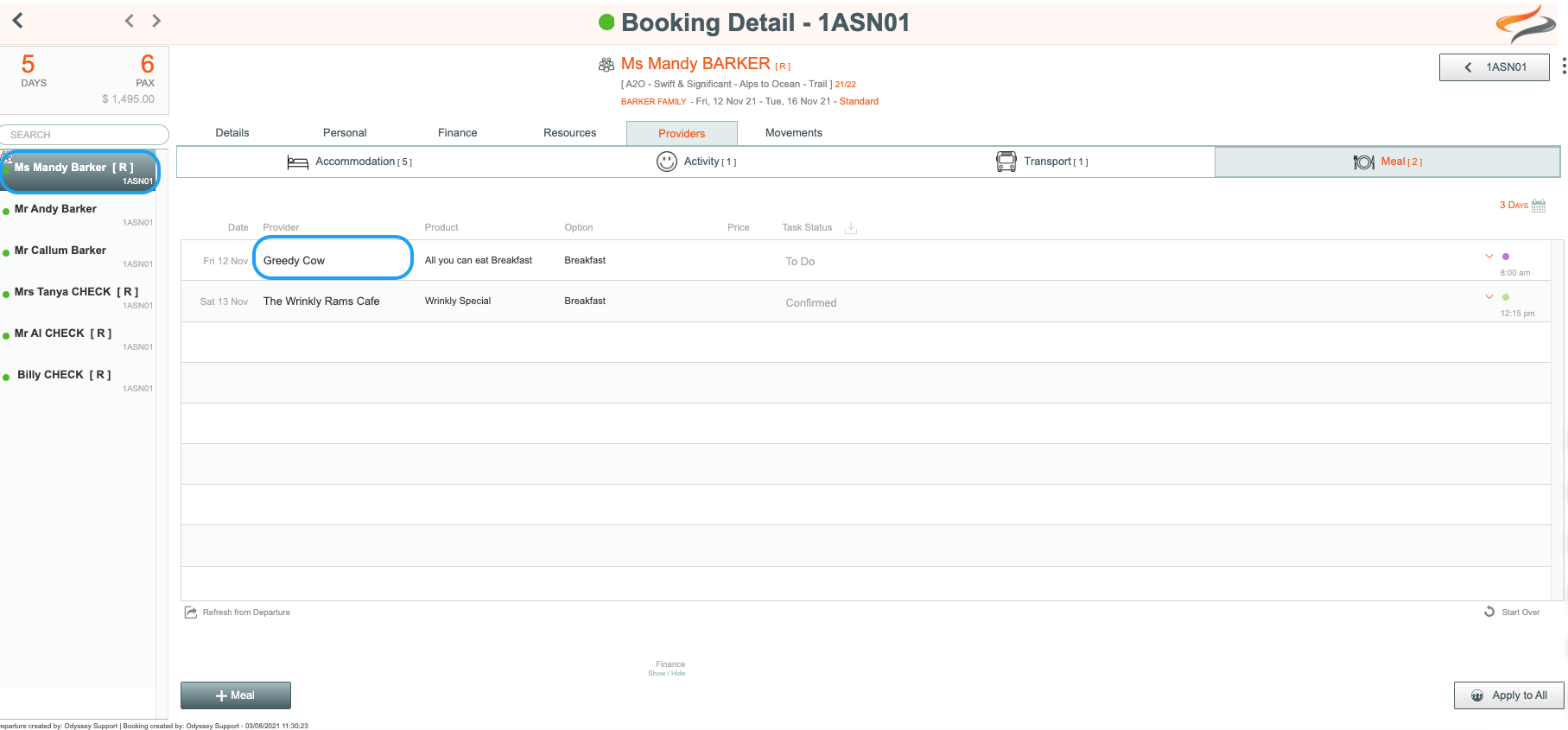
Task: Click the Fri 12 Nov date cell
Action: click(x=225, y=261)
